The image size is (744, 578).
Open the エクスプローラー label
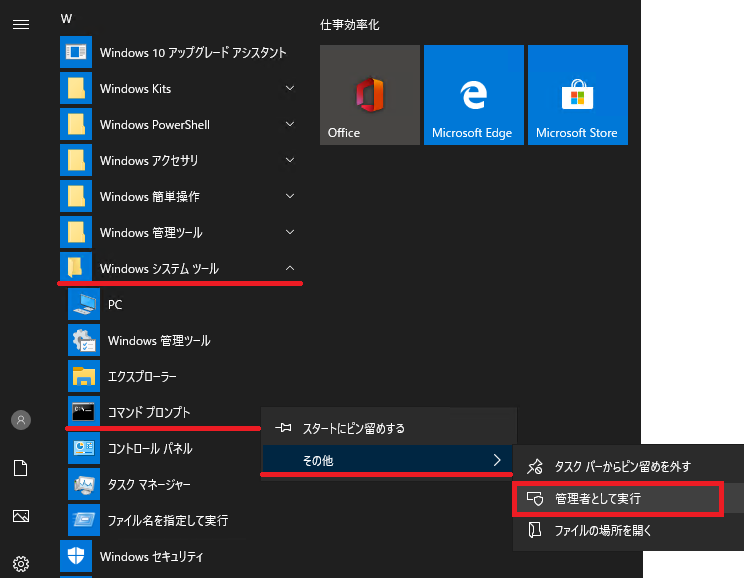coord(142,376)
